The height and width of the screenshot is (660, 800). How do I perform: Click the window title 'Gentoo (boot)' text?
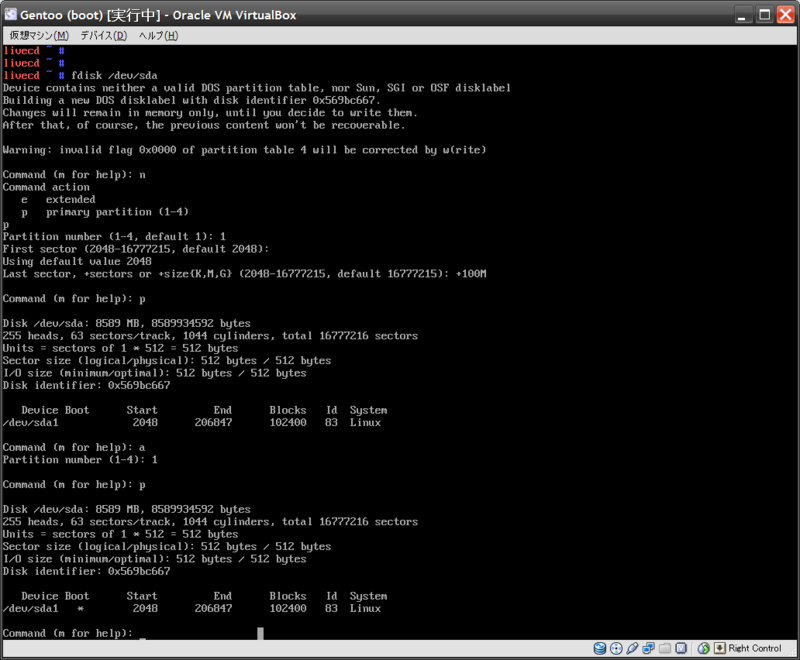pos(61,15)
